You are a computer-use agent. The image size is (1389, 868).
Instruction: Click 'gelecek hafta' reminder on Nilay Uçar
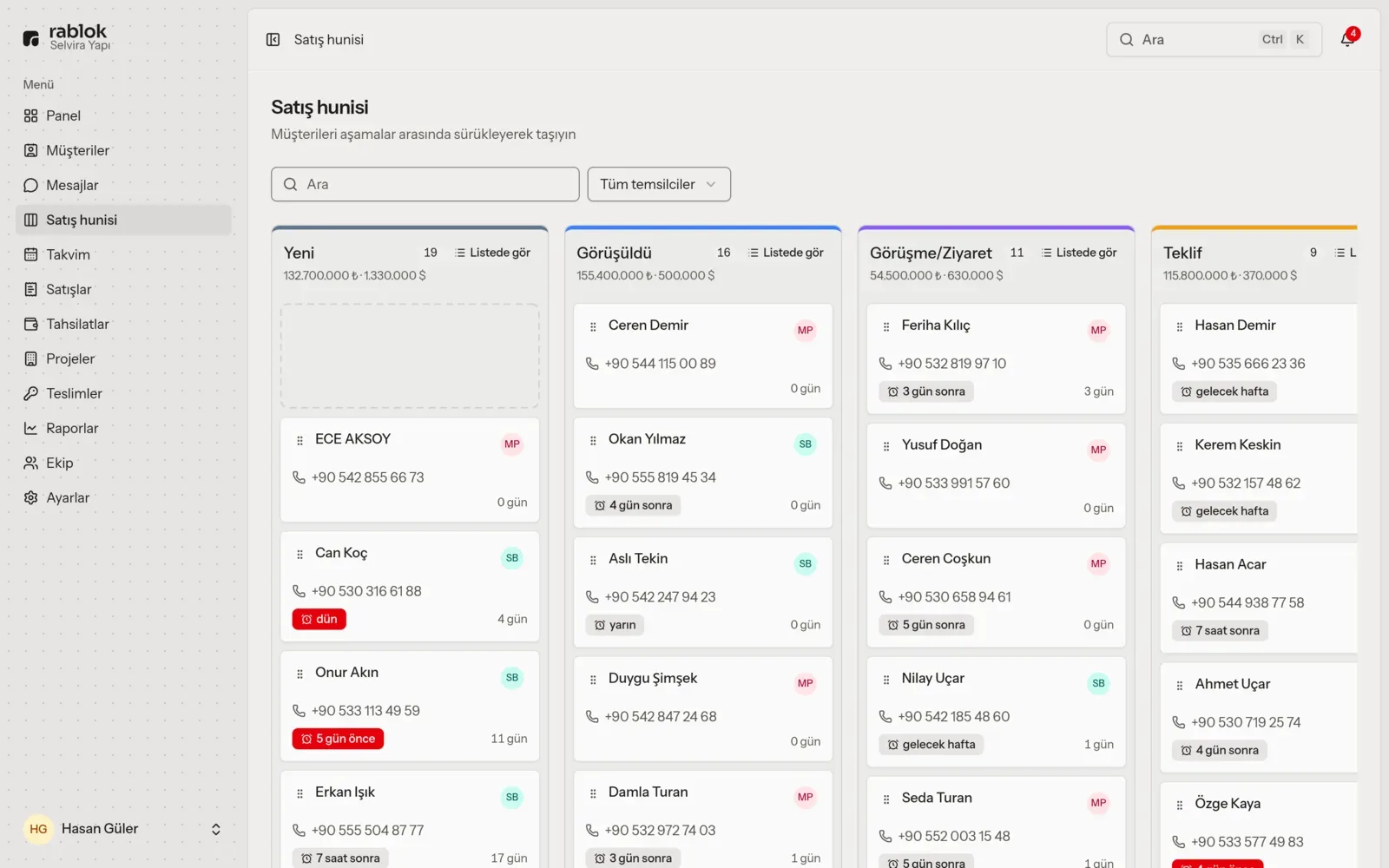click(x=931, y=745)
